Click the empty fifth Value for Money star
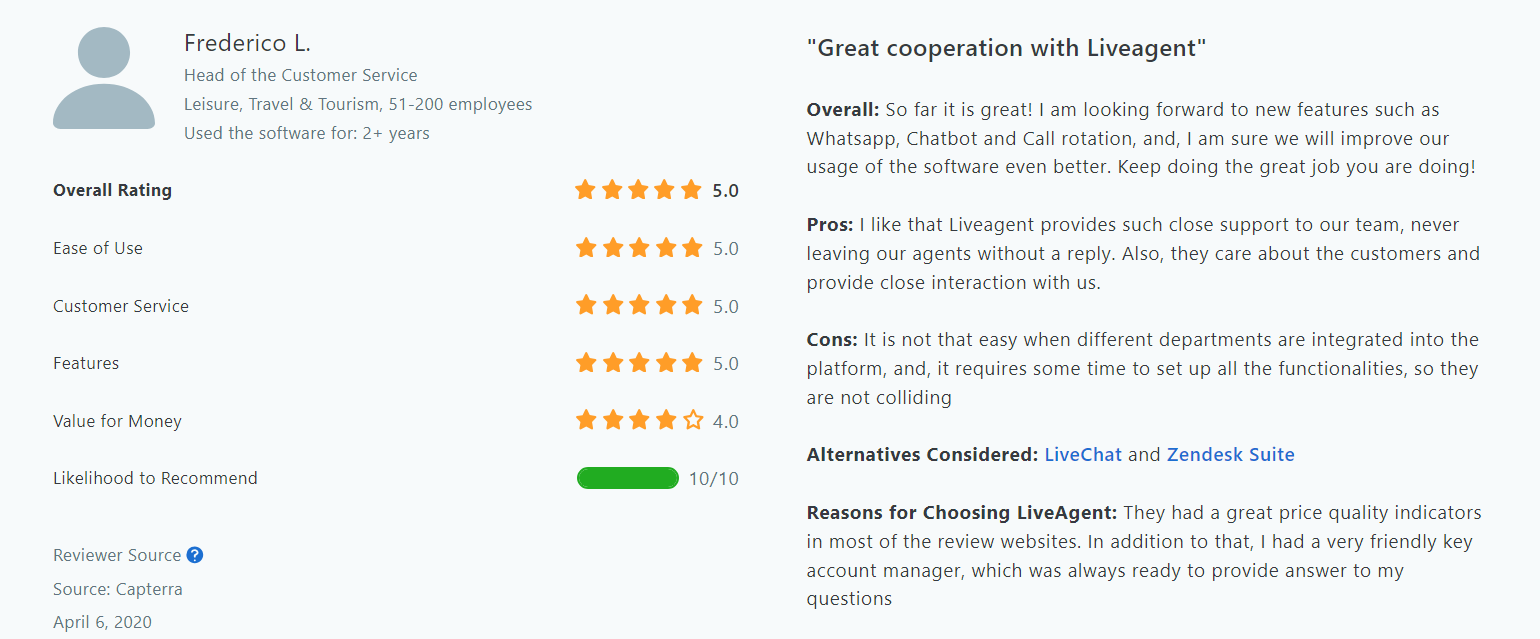The width and height of the screenshot is (1540, 639). (x=693, y=421)
